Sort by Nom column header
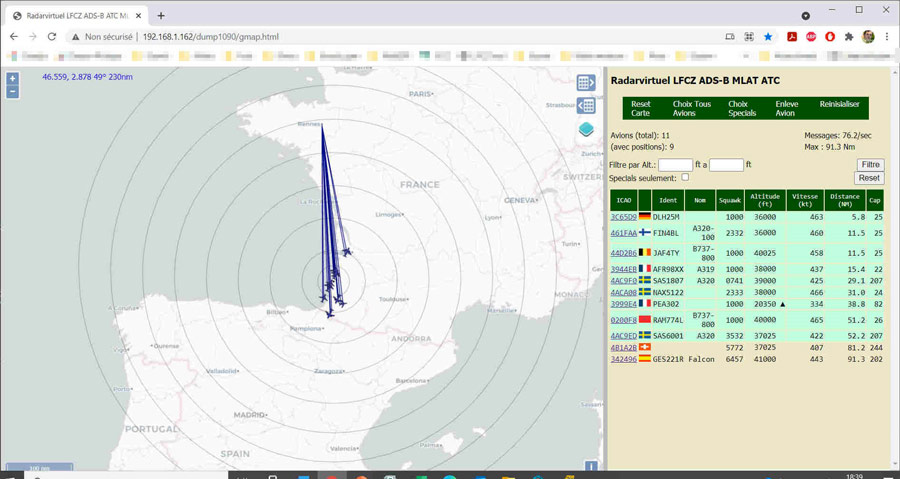The width and height of the screenshot is (900, 479). coord(700,200)
